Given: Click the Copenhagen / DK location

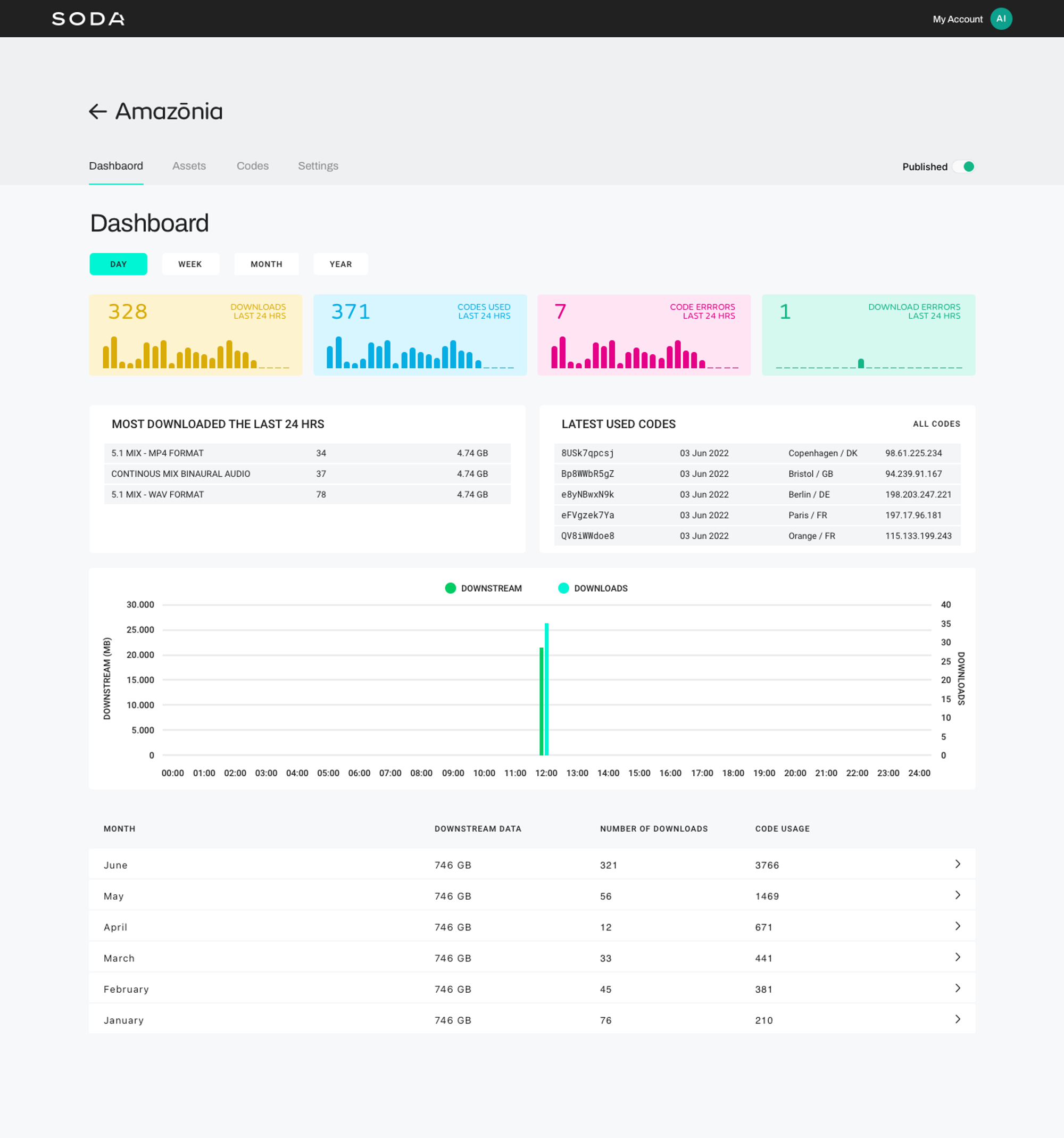Looking at the screenshot, I should click(x=822, y=453).
